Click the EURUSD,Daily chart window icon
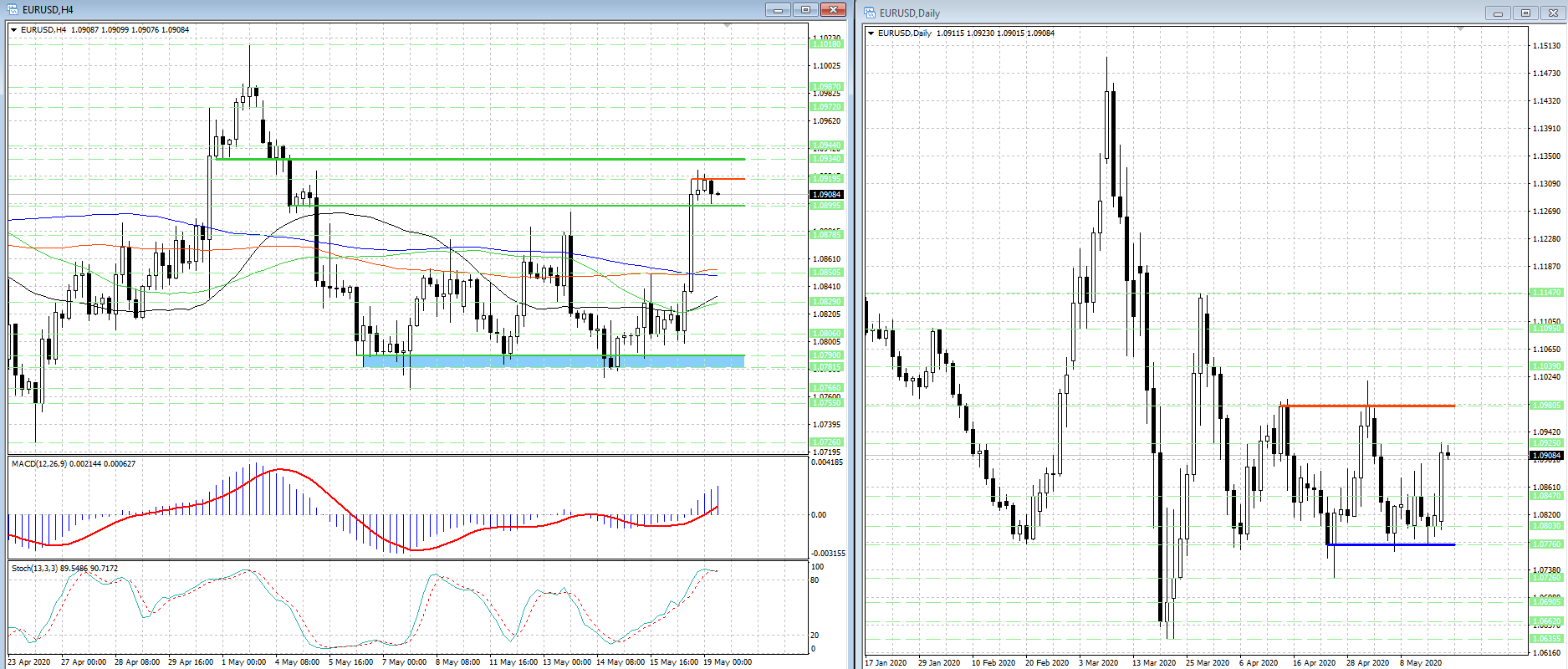Viewport: 1568px width, 669px height. coord(870,13)
